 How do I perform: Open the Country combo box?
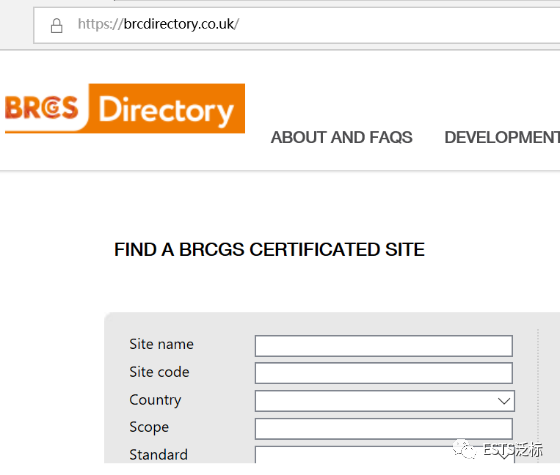(385, 401)
